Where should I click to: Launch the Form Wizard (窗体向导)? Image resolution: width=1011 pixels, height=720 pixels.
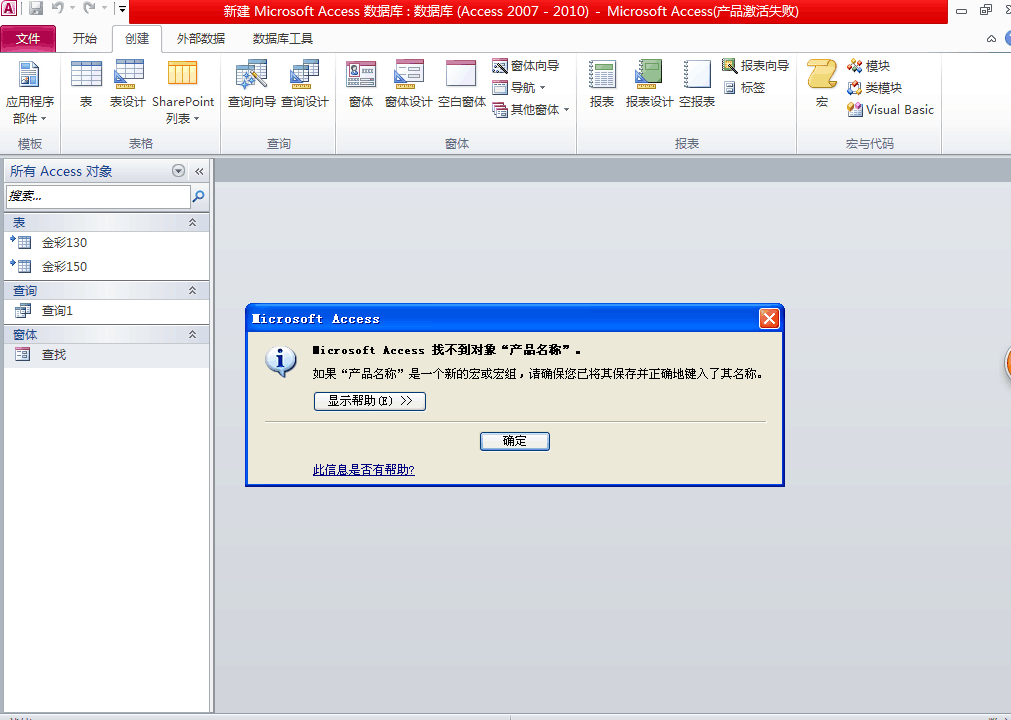pos(525,66)
